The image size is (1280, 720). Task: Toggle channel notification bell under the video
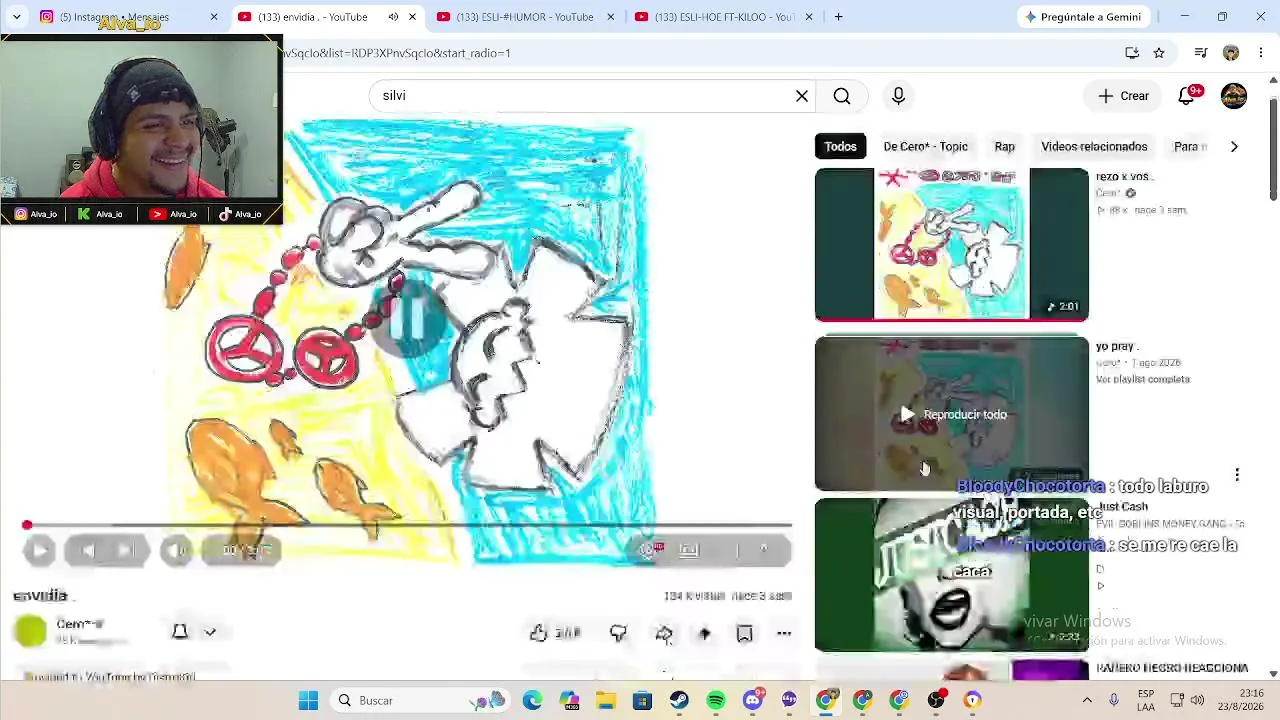coord(180,632)
